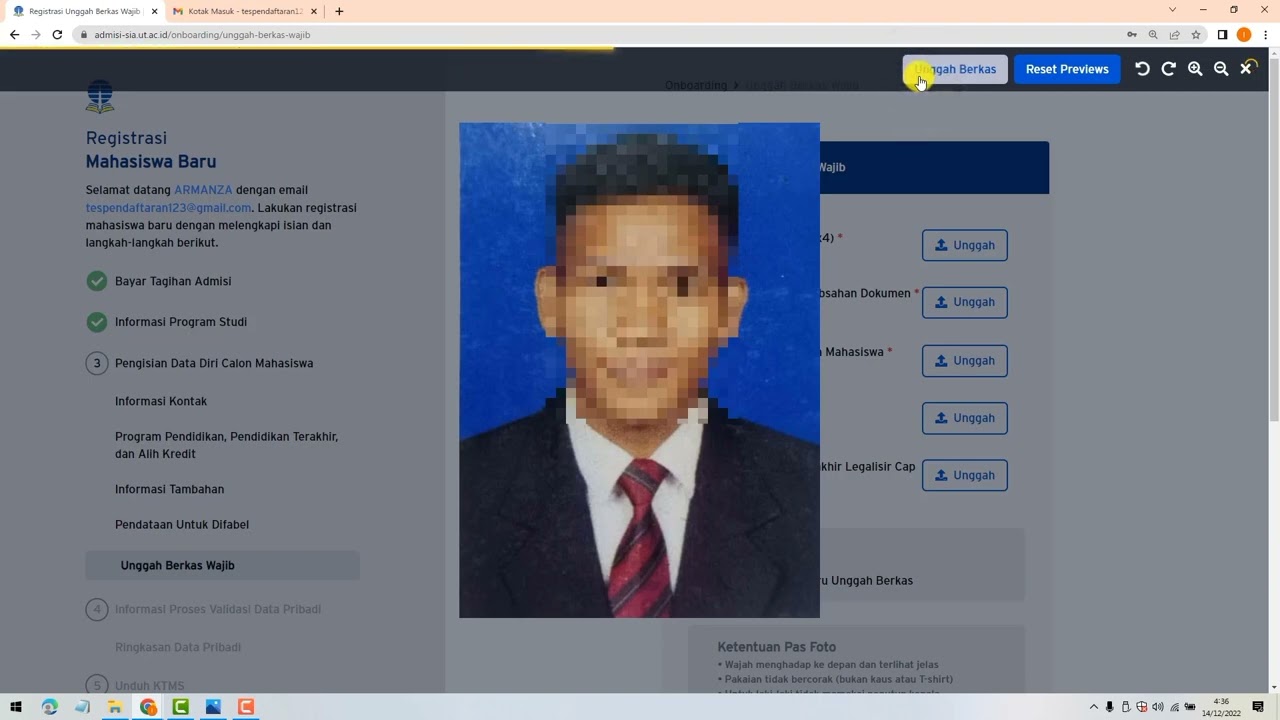The image size is (1280, 720).
Task: Open File Explorer from the taskbar
Action: (115, 707)
